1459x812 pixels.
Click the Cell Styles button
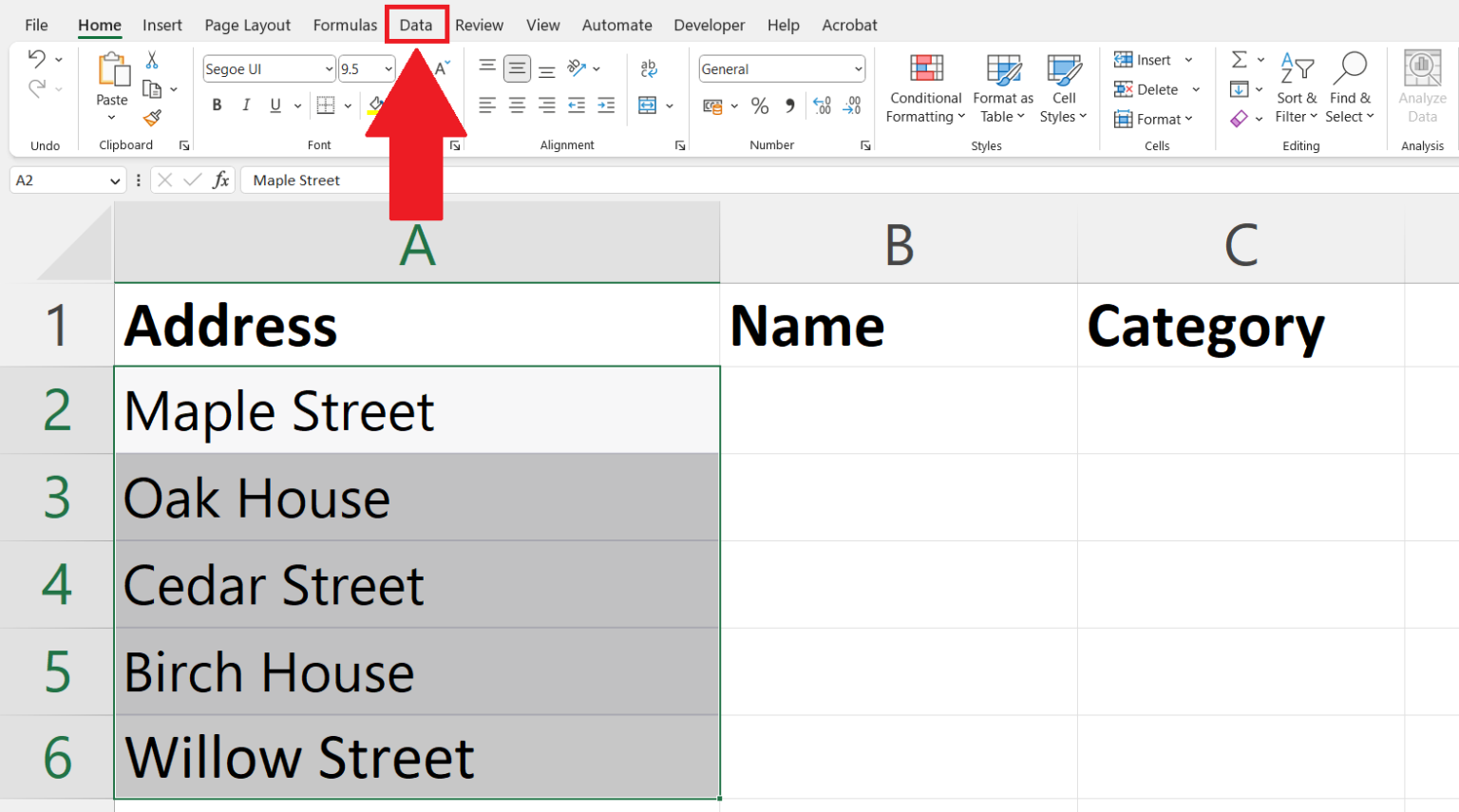(1063, 87)
